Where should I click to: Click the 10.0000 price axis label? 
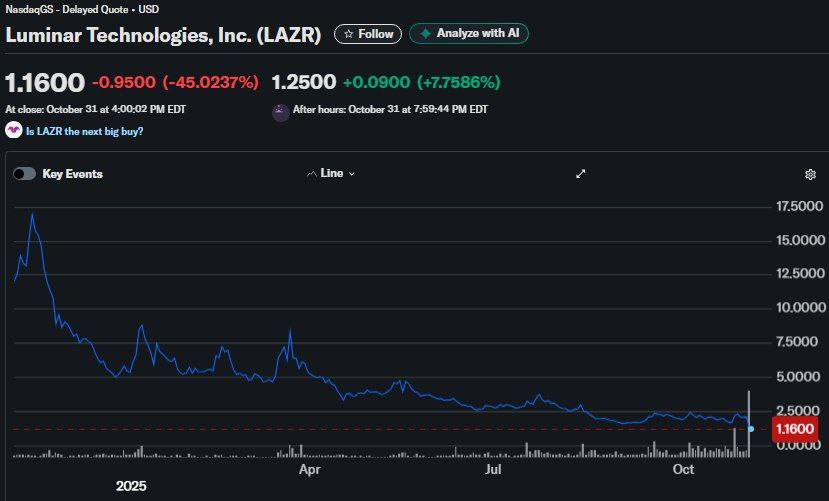[800, 308]
